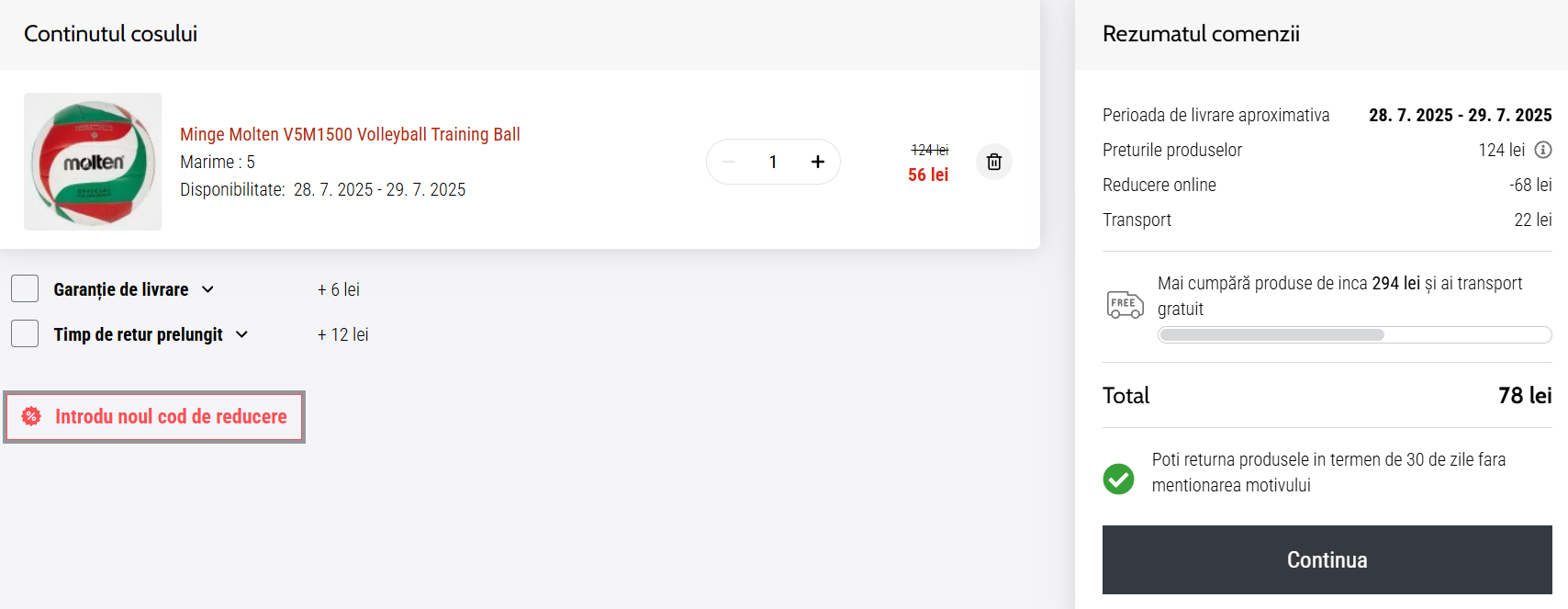Click the percent discount code icon
The image size is (1568, 609).
(x=31, y=416)
